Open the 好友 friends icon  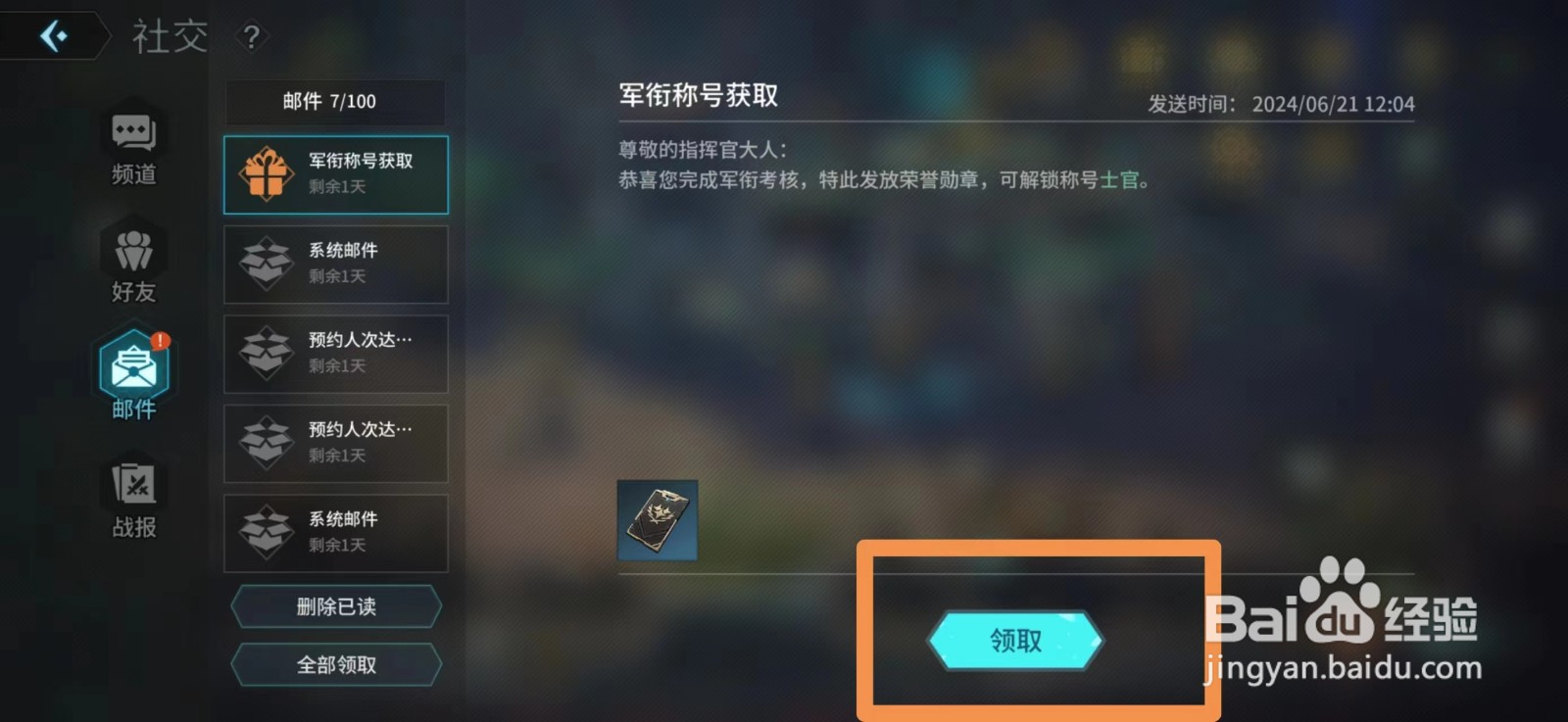(x=133, y=250)
